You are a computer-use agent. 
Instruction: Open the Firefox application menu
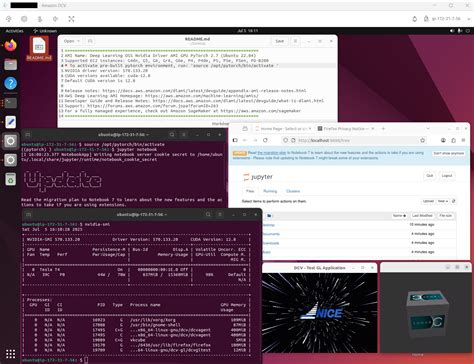(463, 140)
